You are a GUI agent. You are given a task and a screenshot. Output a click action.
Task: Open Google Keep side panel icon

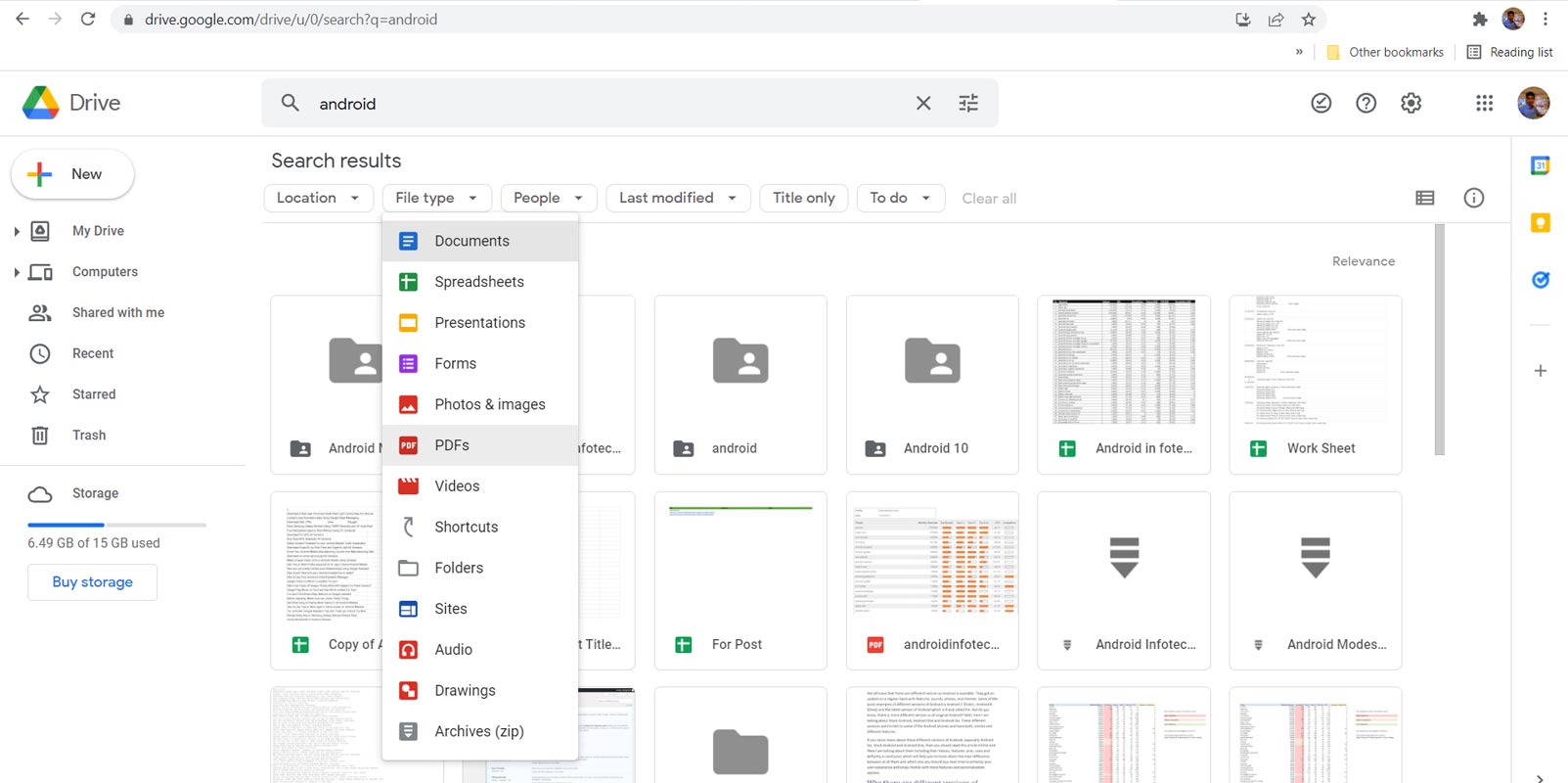(1541, 223)
